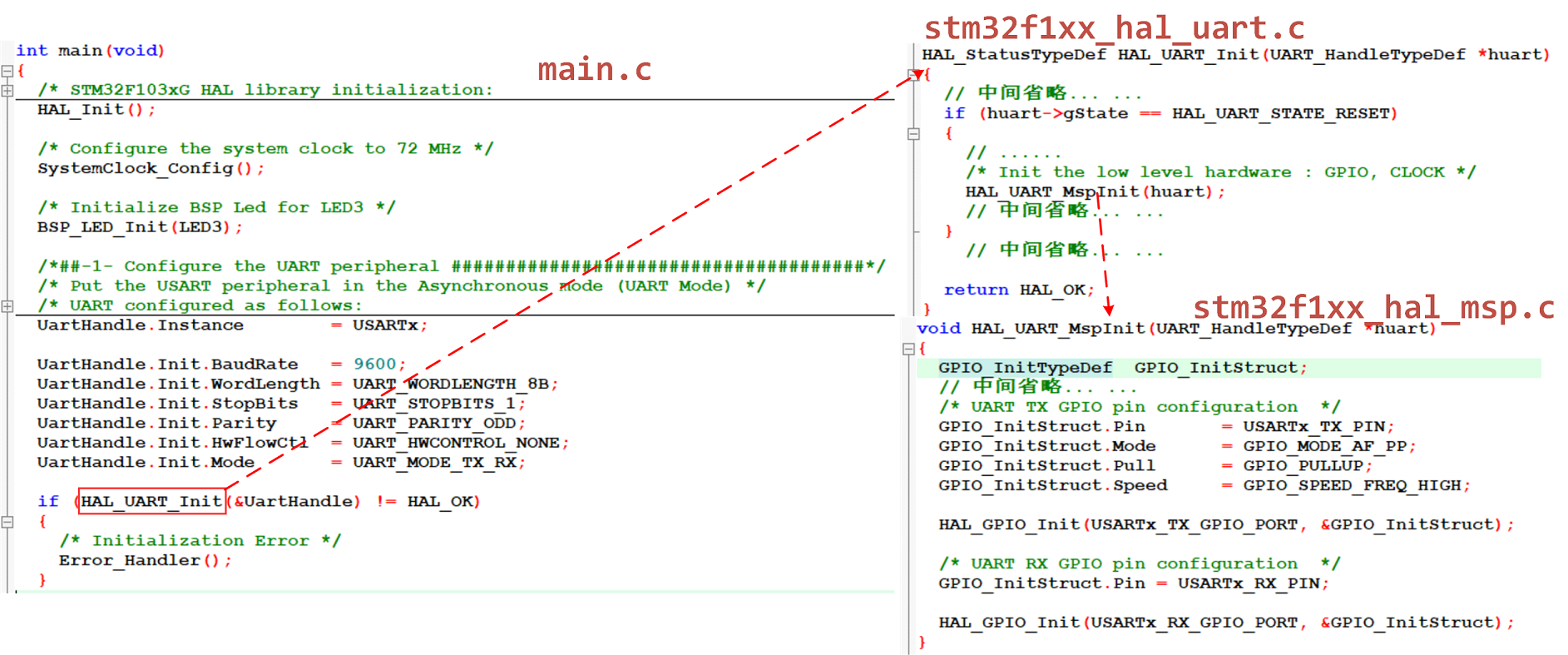Viewport: 1568px width, 655px height.
Task: Click the 'return HAL_OK' statement
Action: [x=1018, y=290]
